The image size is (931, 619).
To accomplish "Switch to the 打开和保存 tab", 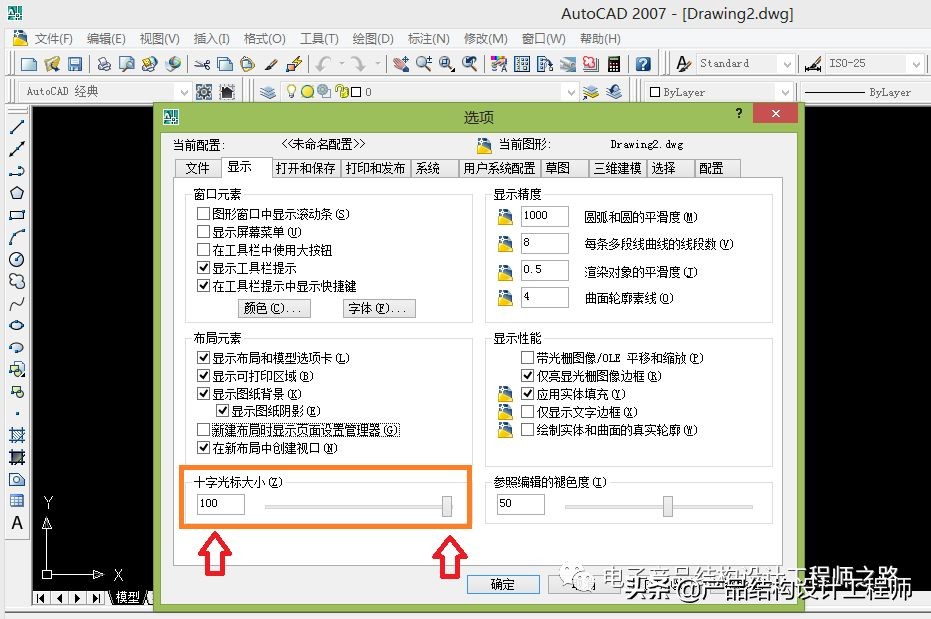I will tap(305, 169).
